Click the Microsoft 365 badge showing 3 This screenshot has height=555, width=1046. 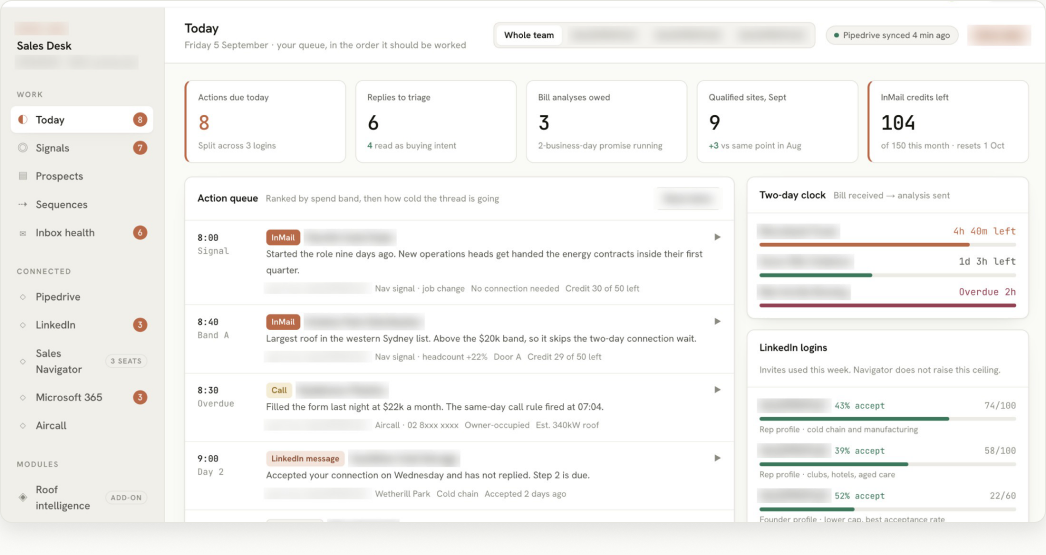pyautogui.click(x=139, y=397)
